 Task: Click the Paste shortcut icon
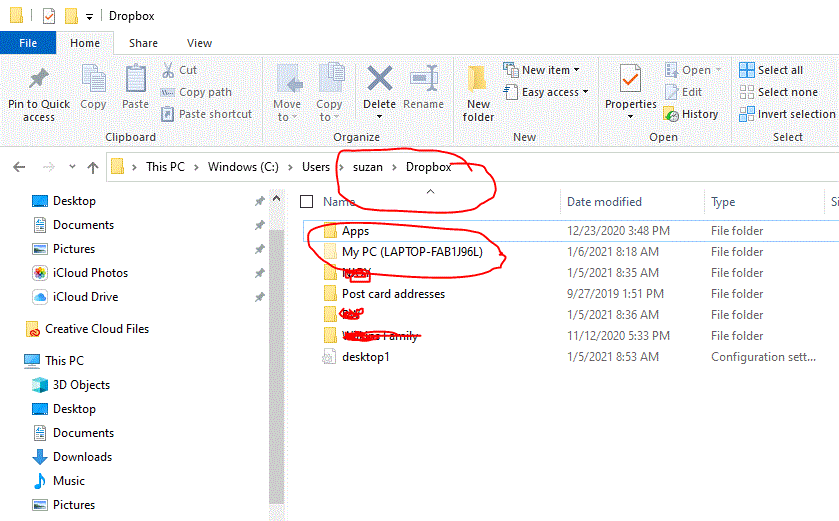(168, 114)
